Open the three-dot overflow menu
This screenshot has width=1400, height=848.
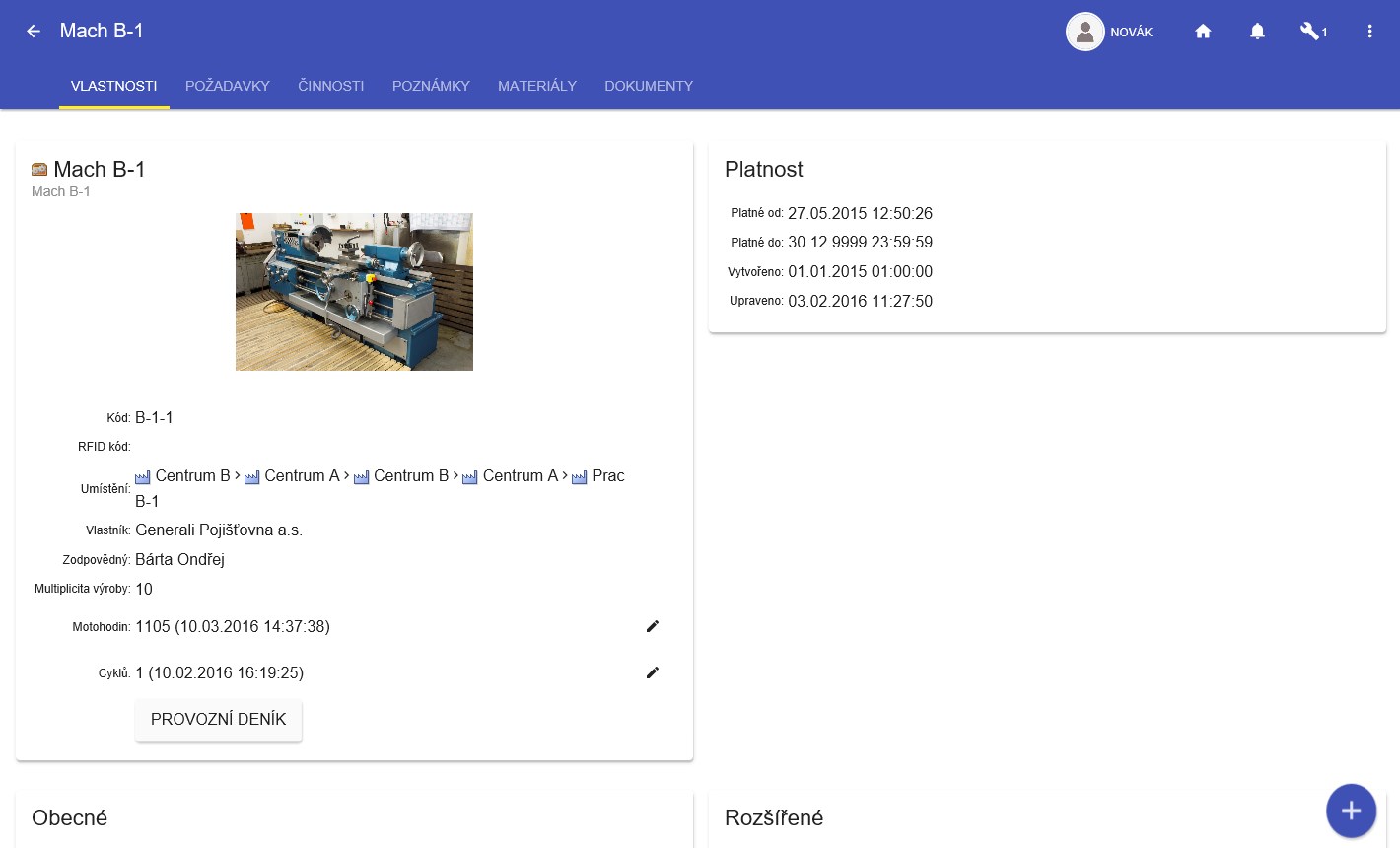tap(1369, 32)
